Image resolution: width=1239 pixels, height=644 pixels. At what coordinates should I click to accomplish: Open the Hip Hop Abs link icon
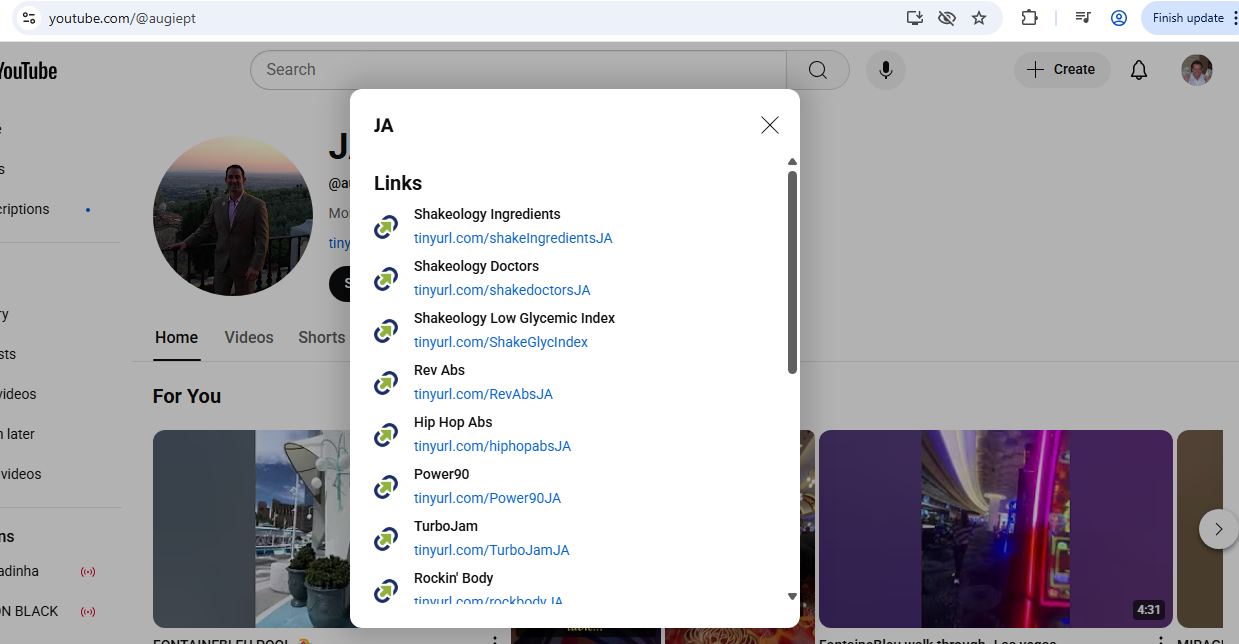(x=386, y=435)
